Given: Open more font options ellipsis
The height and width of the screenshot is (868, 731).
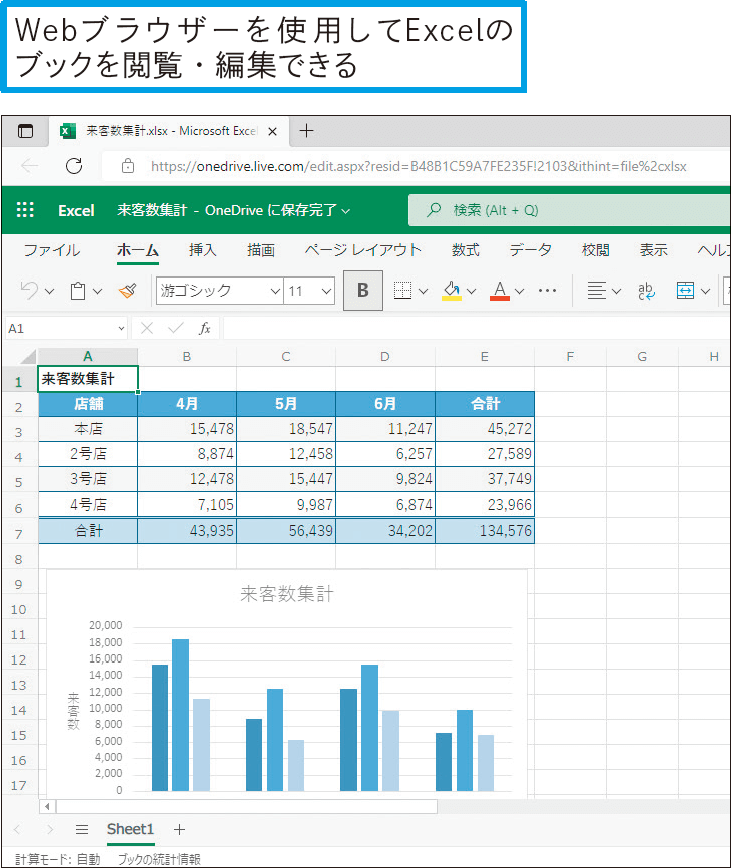Looking at the screenshot, I should [x=547, y=291].
